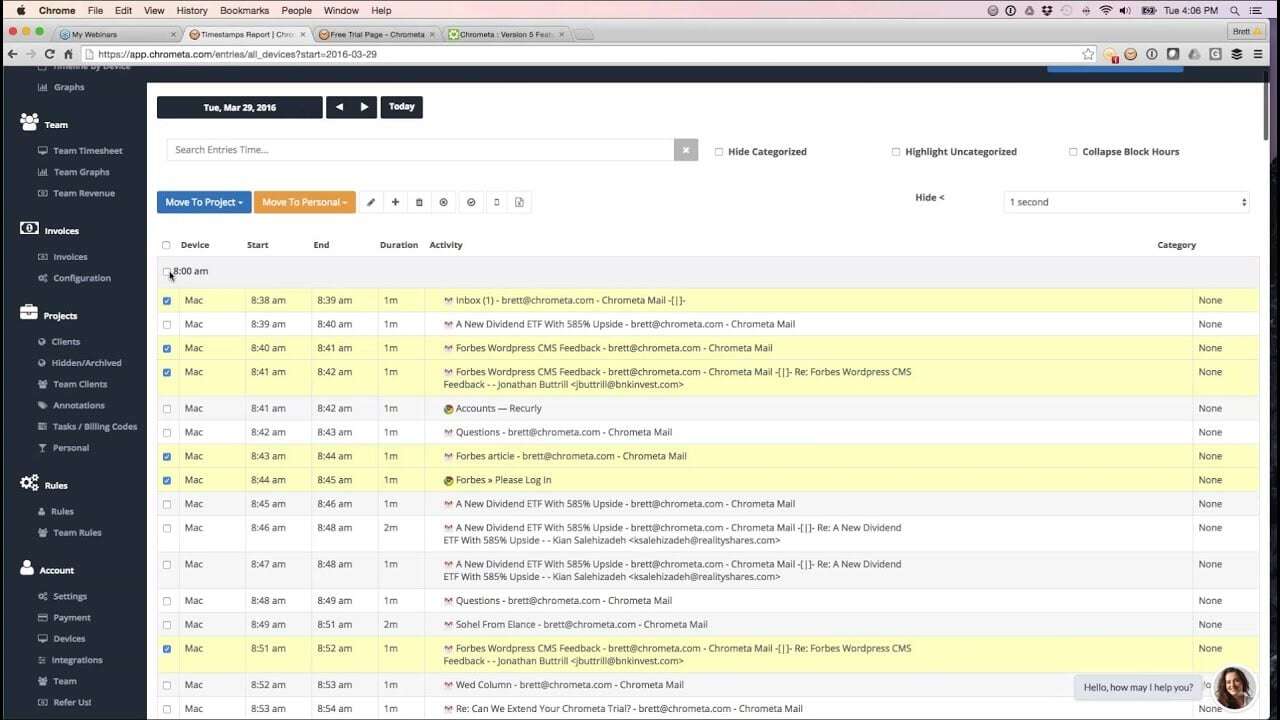Click the Buffer stack extension icon
Image resolution: width=1280 pixels, height=720 pixels.
click(x=1236, y=54)
